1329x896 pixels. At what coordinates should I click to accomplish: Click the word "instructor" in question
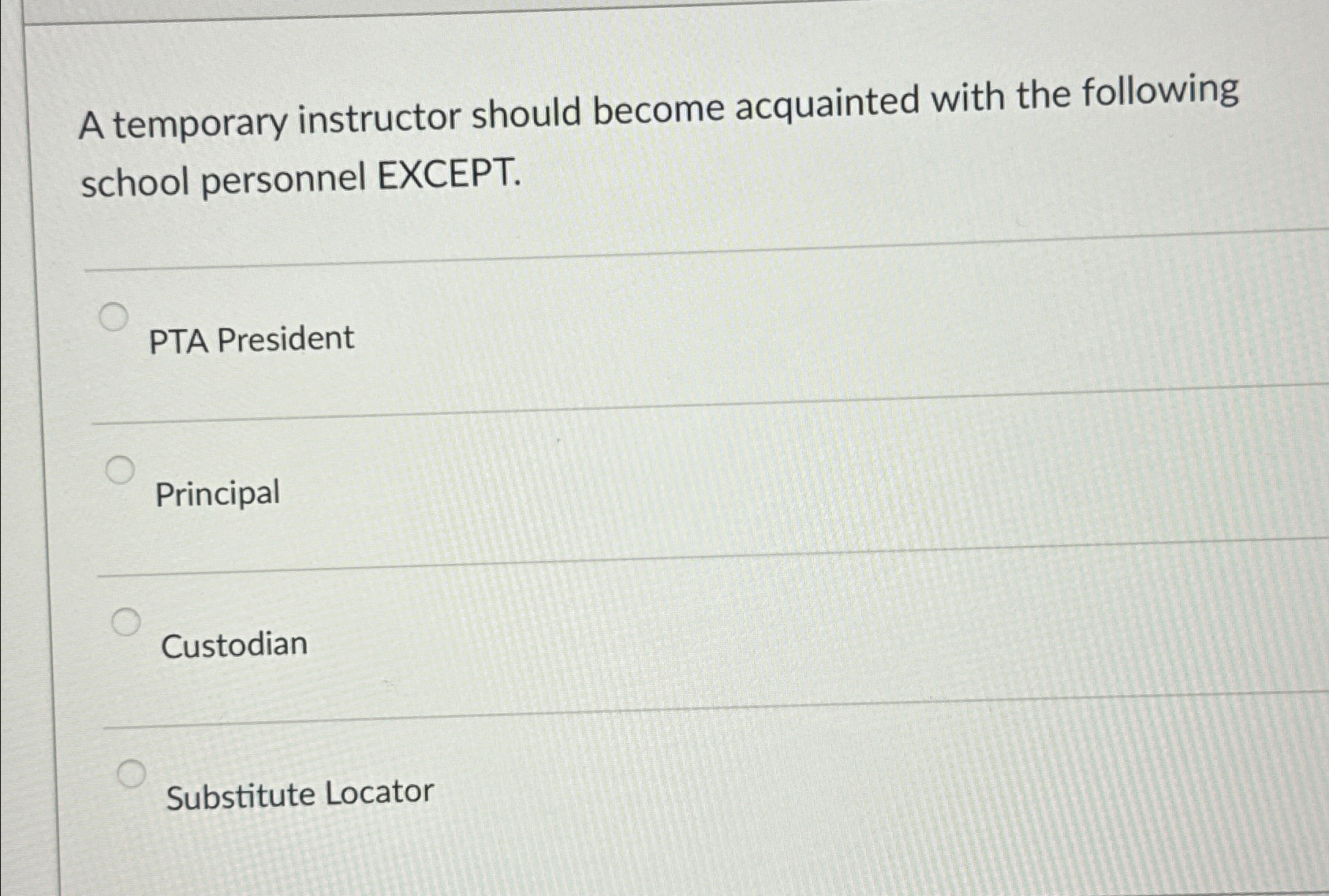[x=379, y=118]
